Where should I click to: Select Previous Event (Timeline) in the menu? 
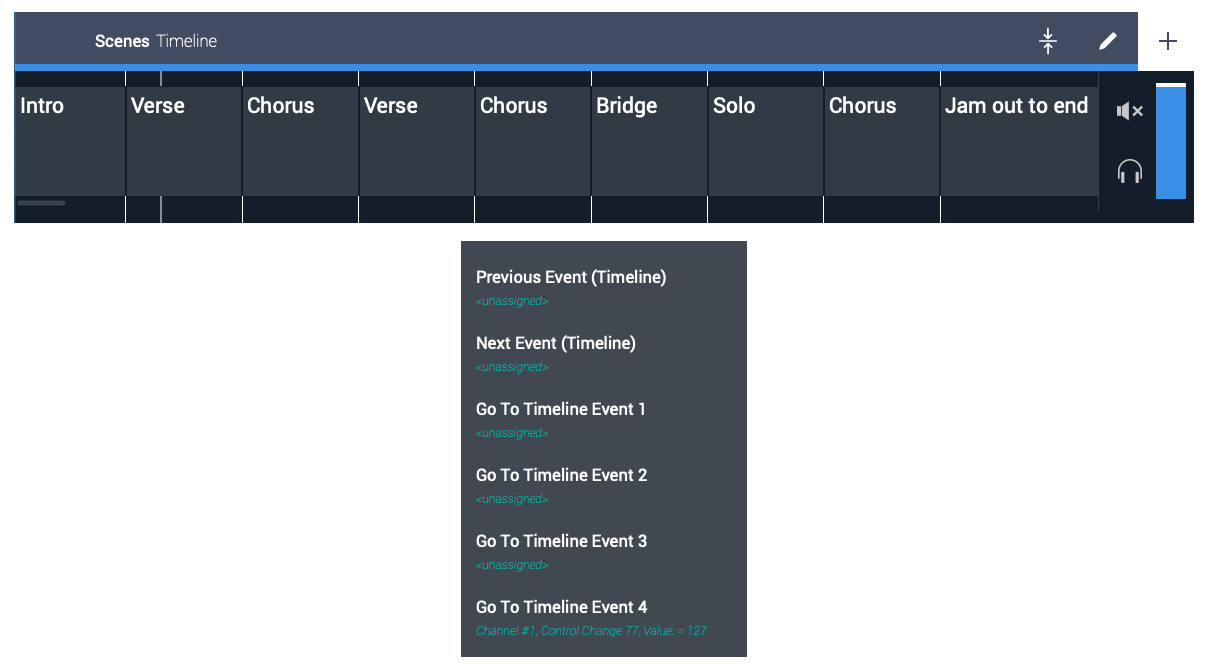tap(571, 277)
